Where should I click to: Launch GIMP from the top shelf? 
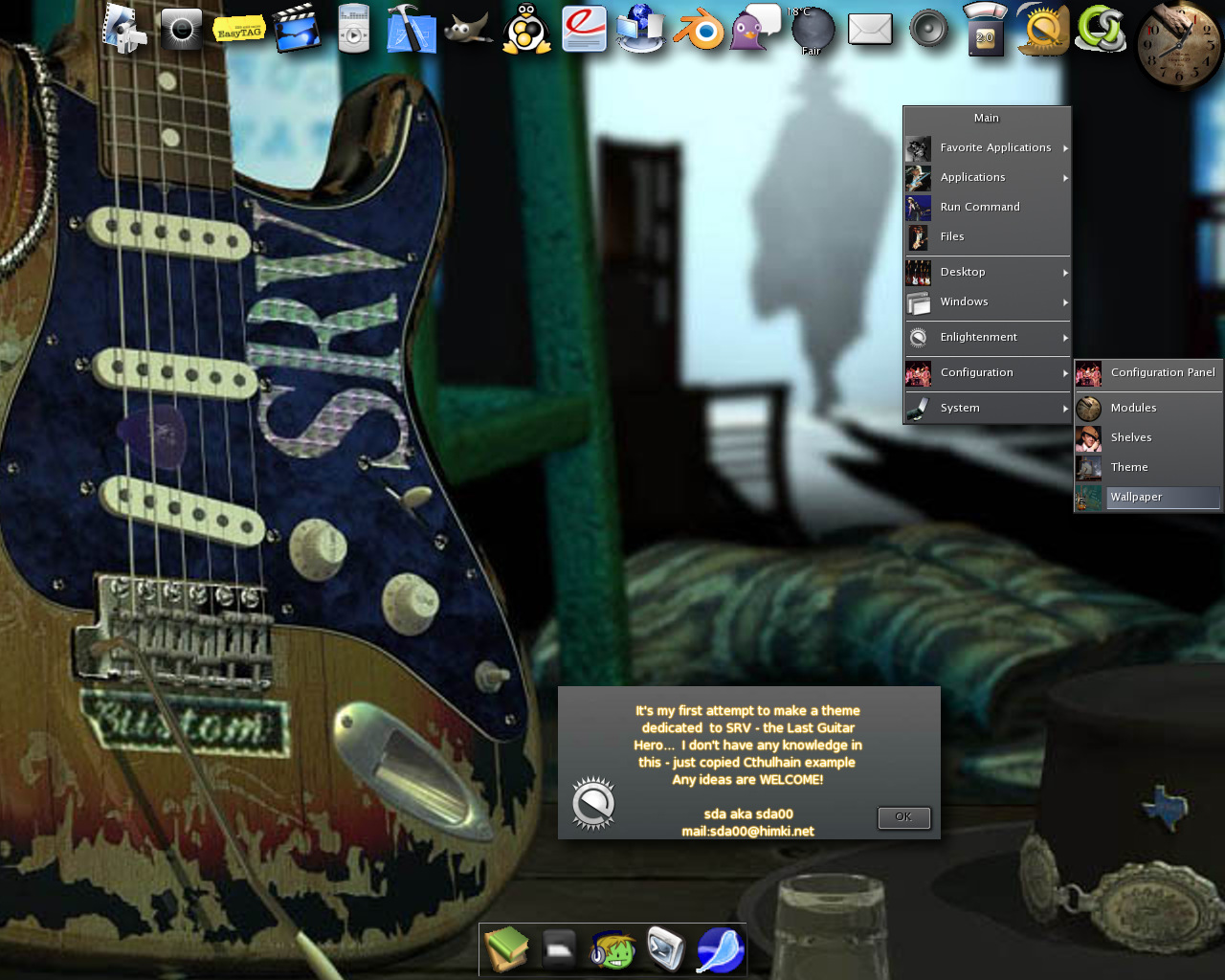pos(469,29)
